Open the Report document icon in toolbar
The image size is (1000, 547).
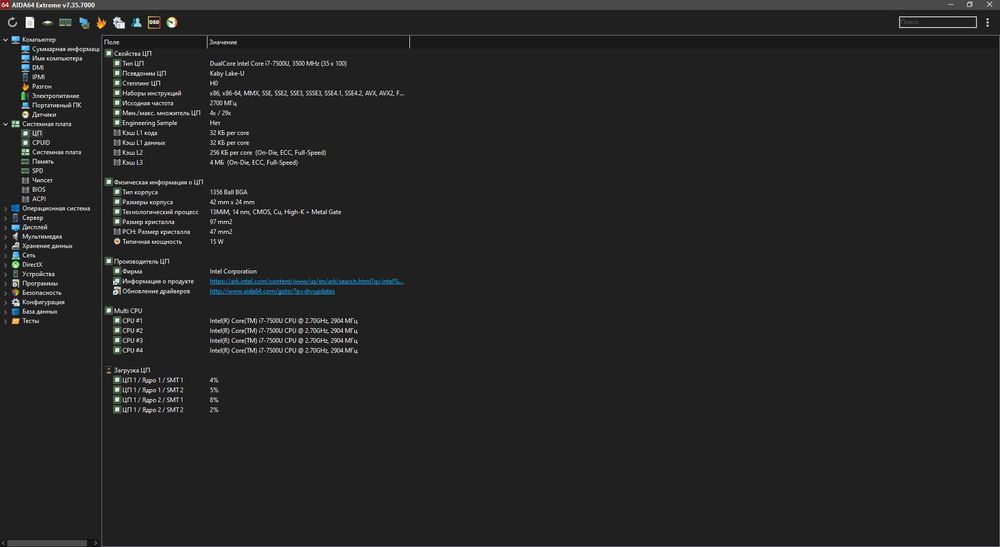click(30, 21)
